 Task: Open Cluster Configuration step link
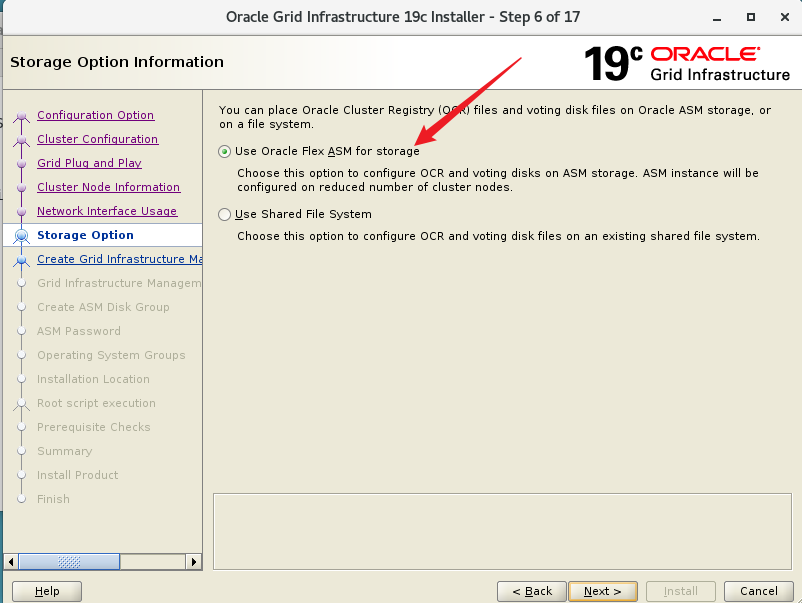[97, 139]
